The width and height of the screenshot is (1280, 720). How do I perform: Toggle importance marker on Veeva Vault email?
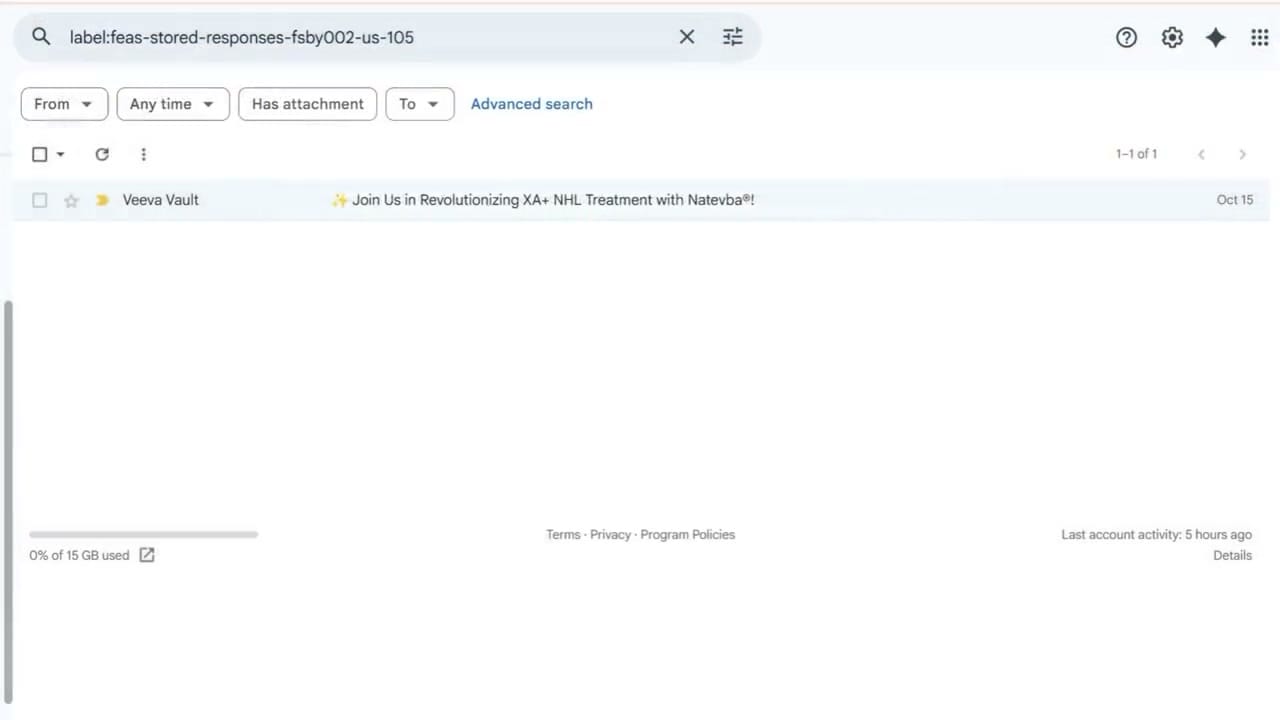102,200
